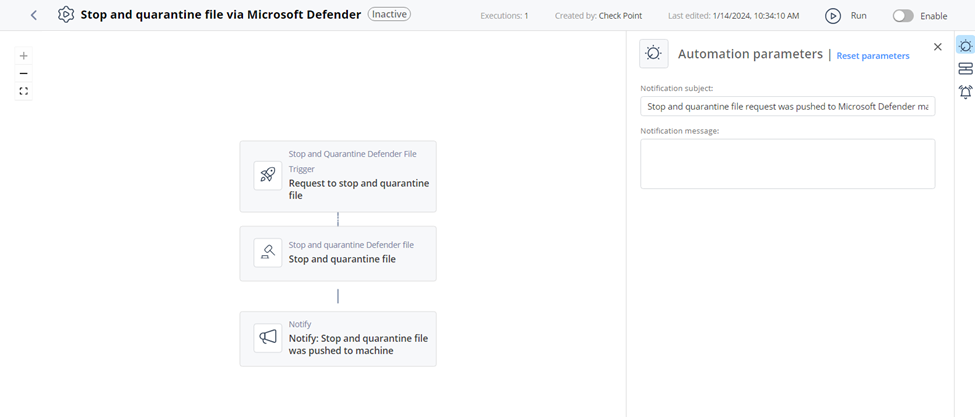Click the megaphone Notify icon

268,338
